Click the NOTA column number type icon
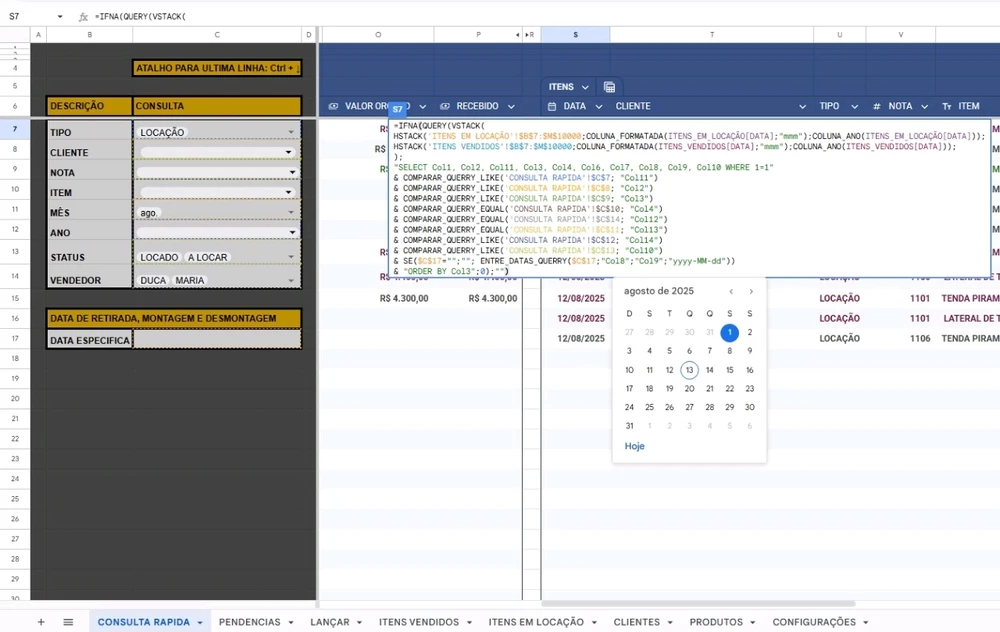 [877, 106]
